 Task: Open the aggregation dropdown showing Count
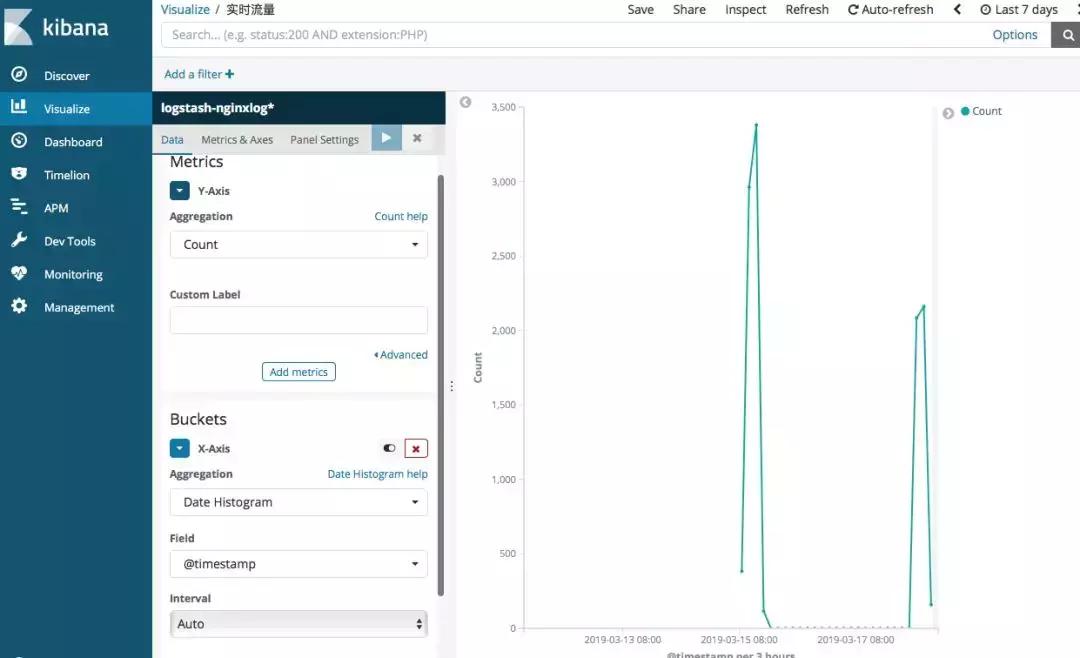(x=298, y=244)
